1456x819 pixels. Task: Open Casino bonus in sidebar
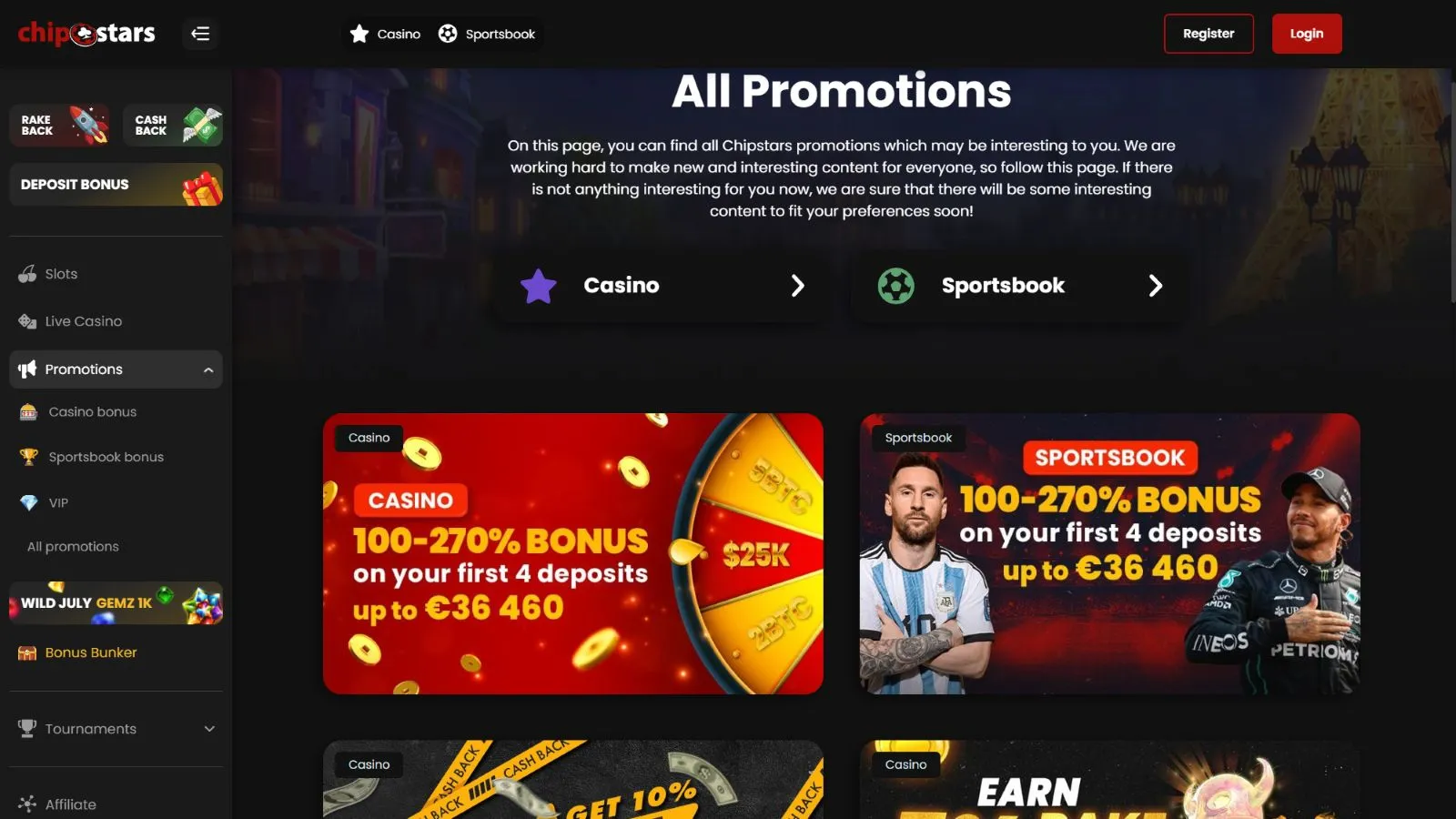(92, 412)
